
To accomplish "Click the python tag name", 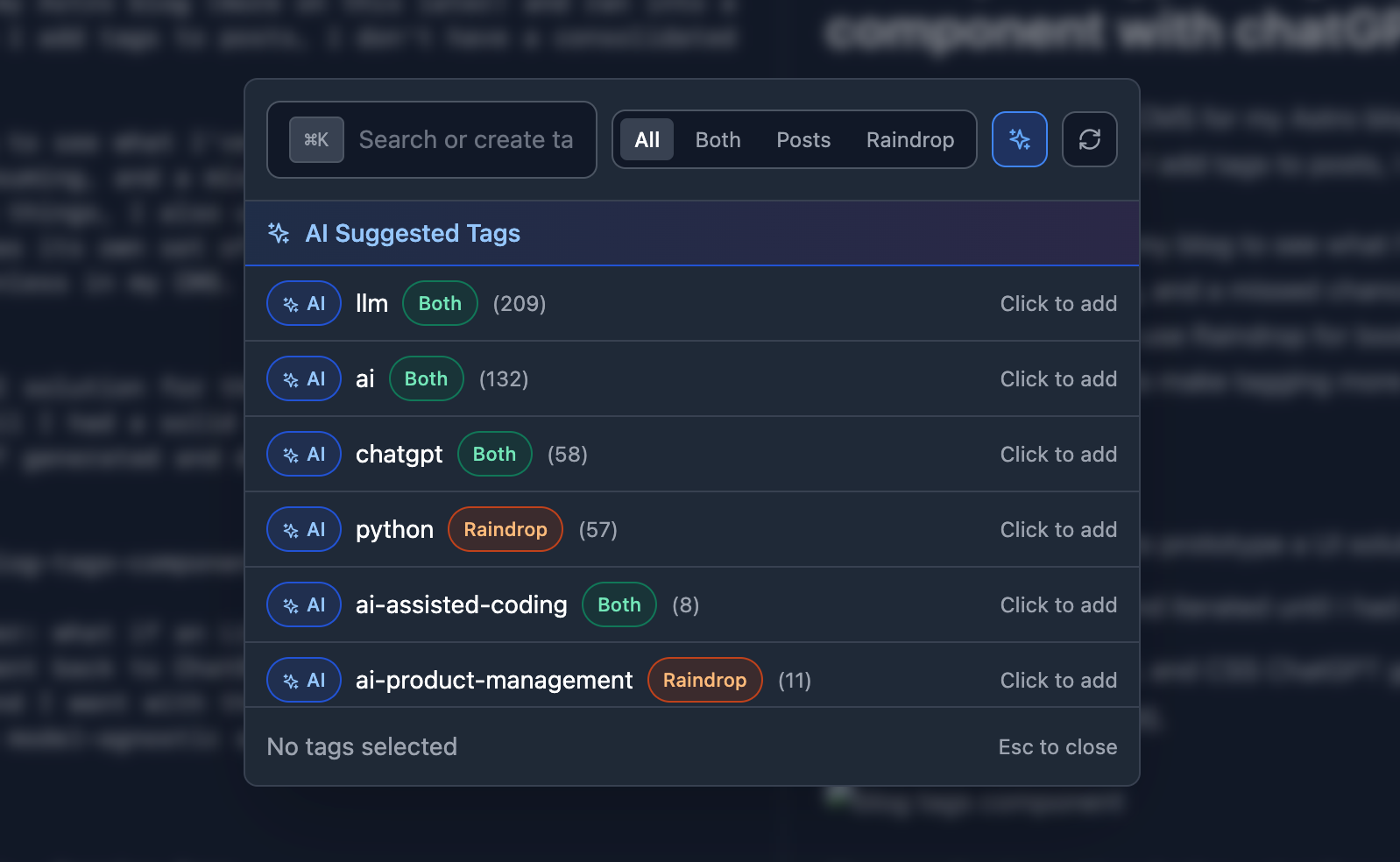I will [x=394, y=530].
